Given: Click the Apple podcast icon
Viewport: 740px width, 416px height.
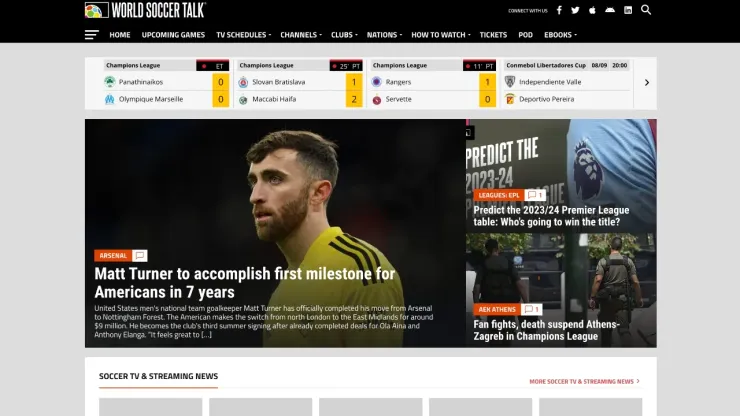Looking at the screenshot, I should point(592,10).
